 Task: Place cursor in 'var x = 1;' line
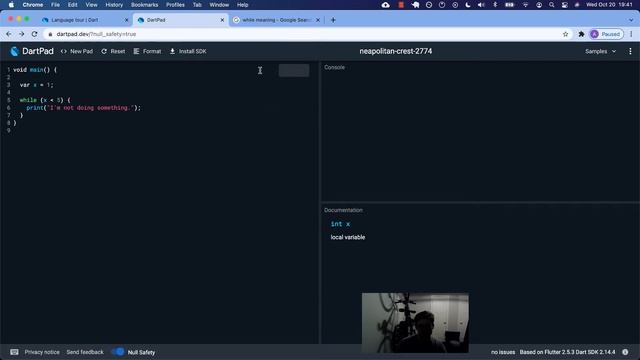[36, 85]
